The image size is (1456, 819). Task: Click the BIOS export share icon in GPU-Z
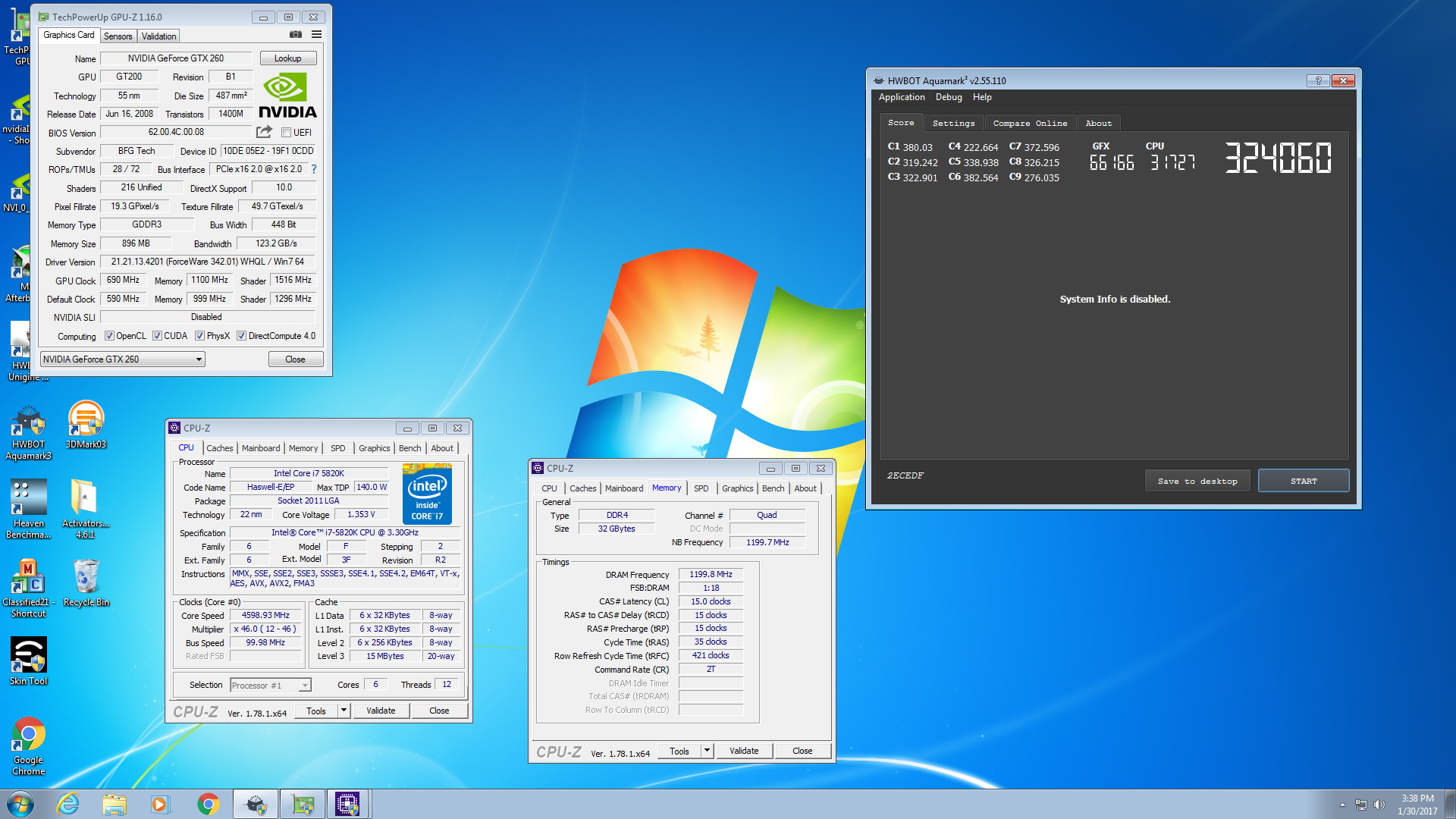point(264,132)
